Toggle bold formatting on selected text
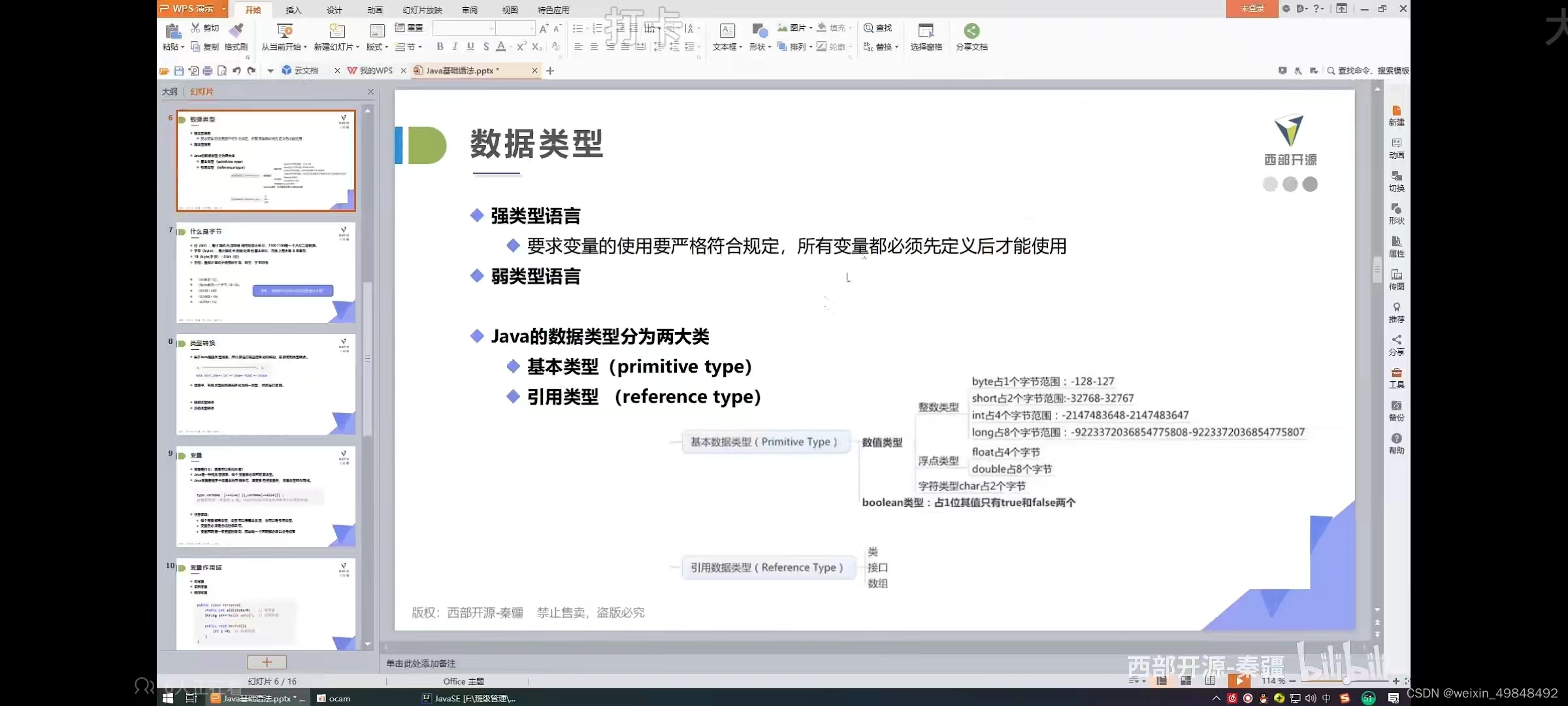Viewport: 1568px width, 706px height. 439,46
